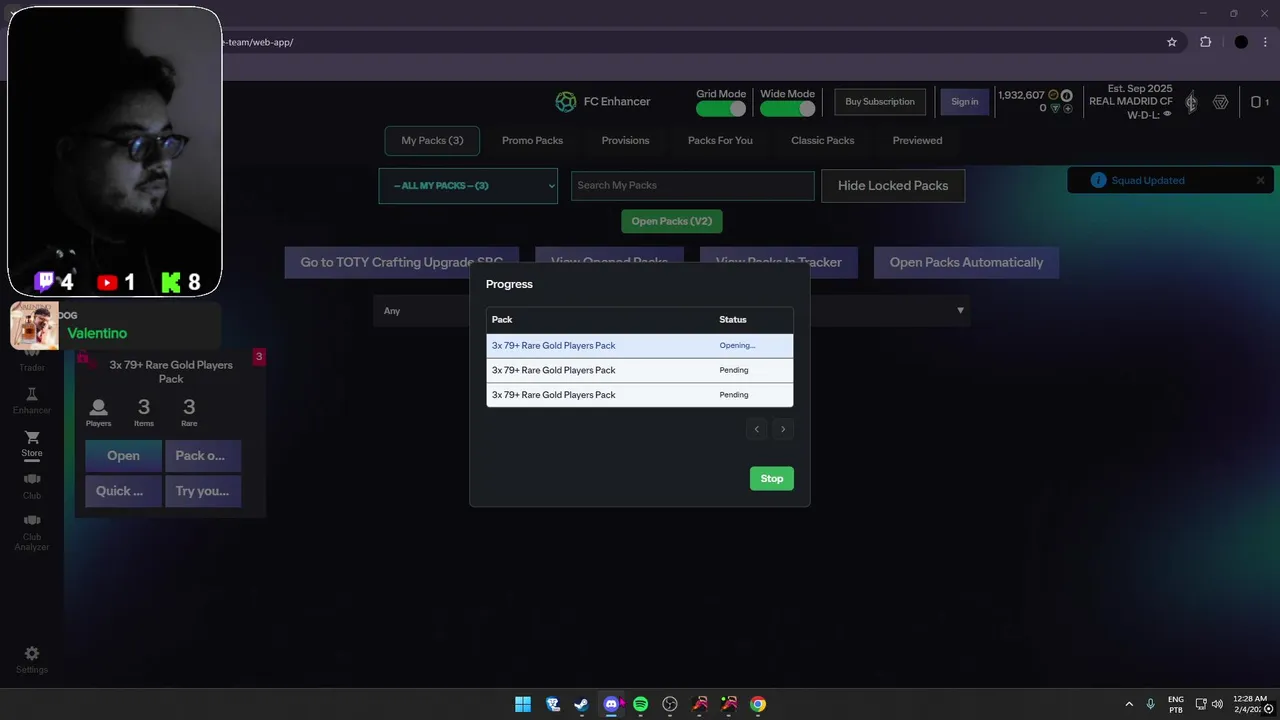Click the taskbar clock showing 12:28 AM
This screenshot has height=720, width=1280.
click(x=1250, y=704)
